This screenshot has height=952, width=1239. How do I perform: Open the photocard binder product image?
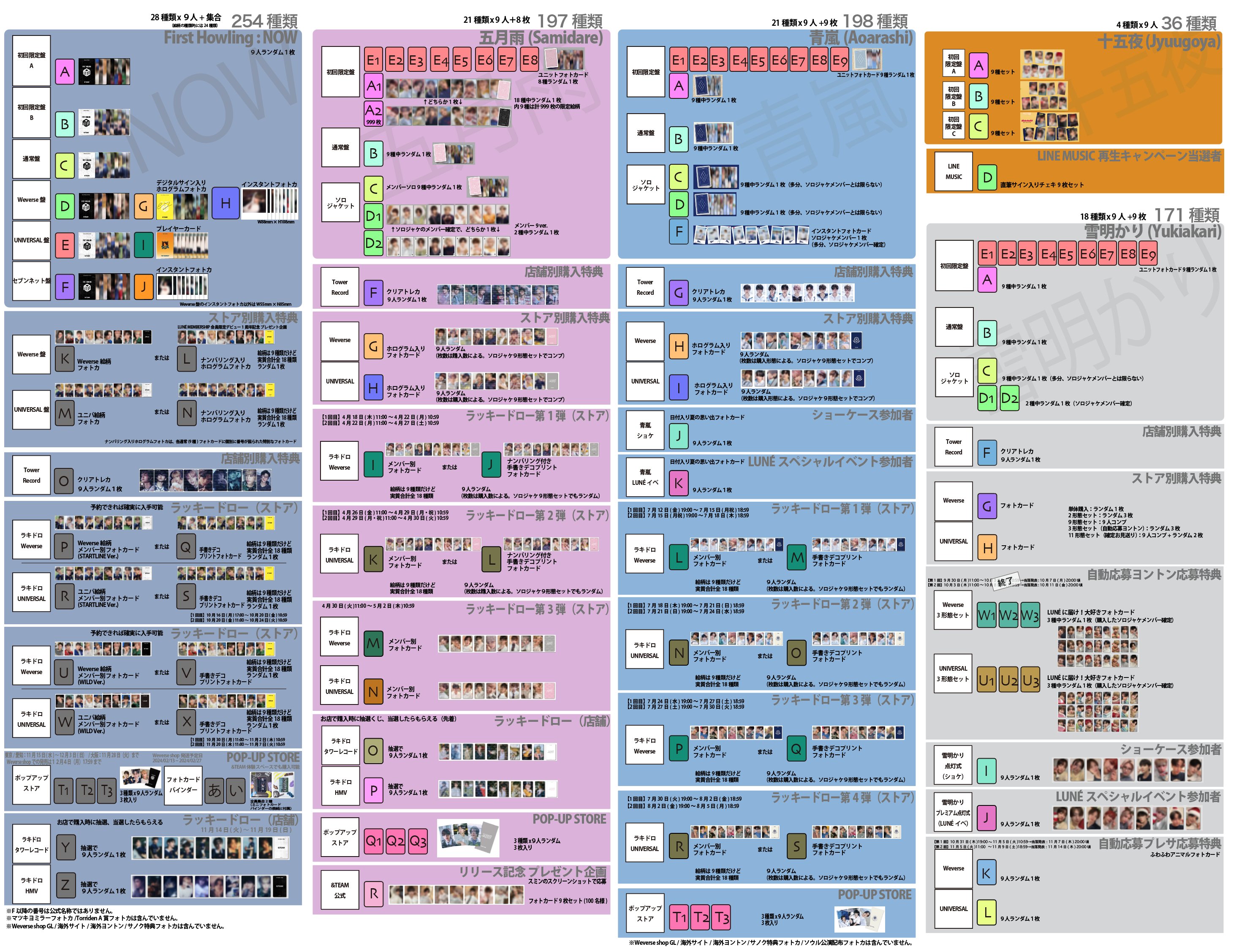(272, 786)
